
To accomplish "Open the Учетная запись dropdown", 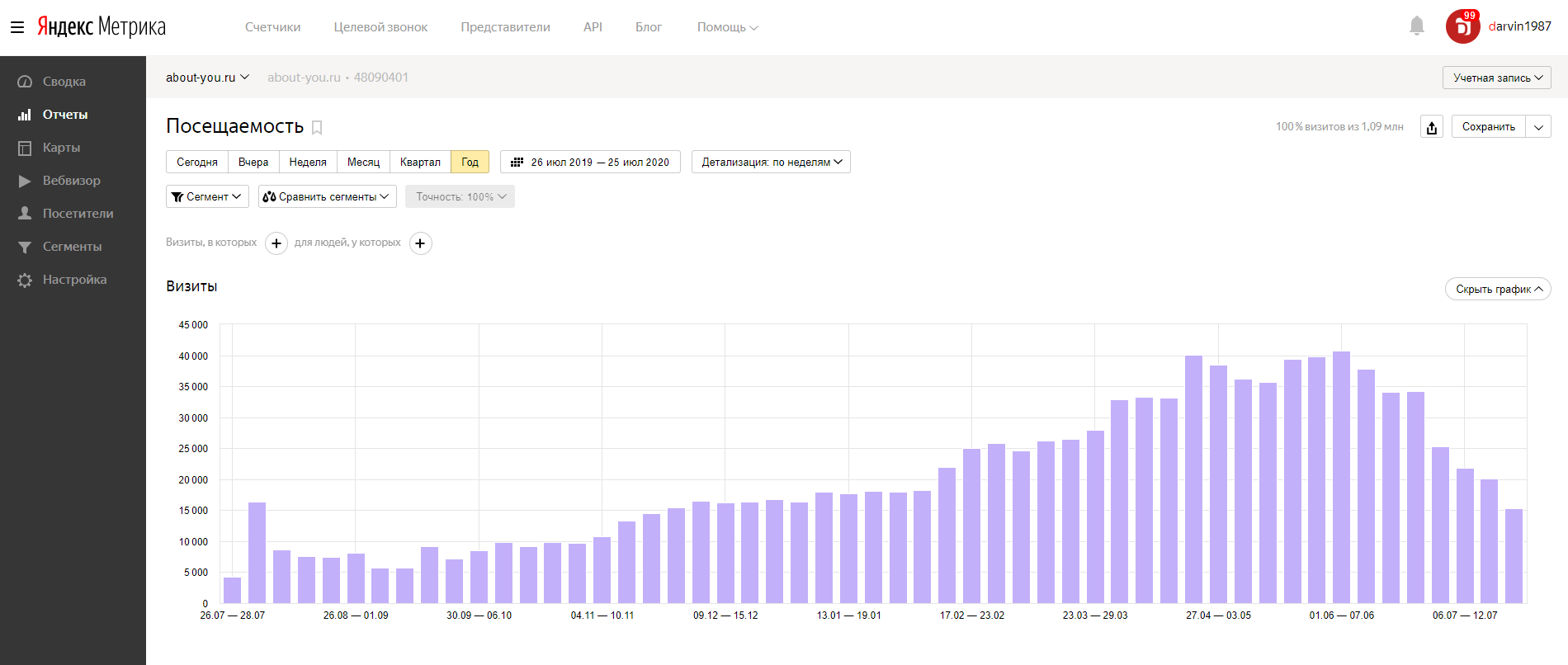I will pos(1496,78).
